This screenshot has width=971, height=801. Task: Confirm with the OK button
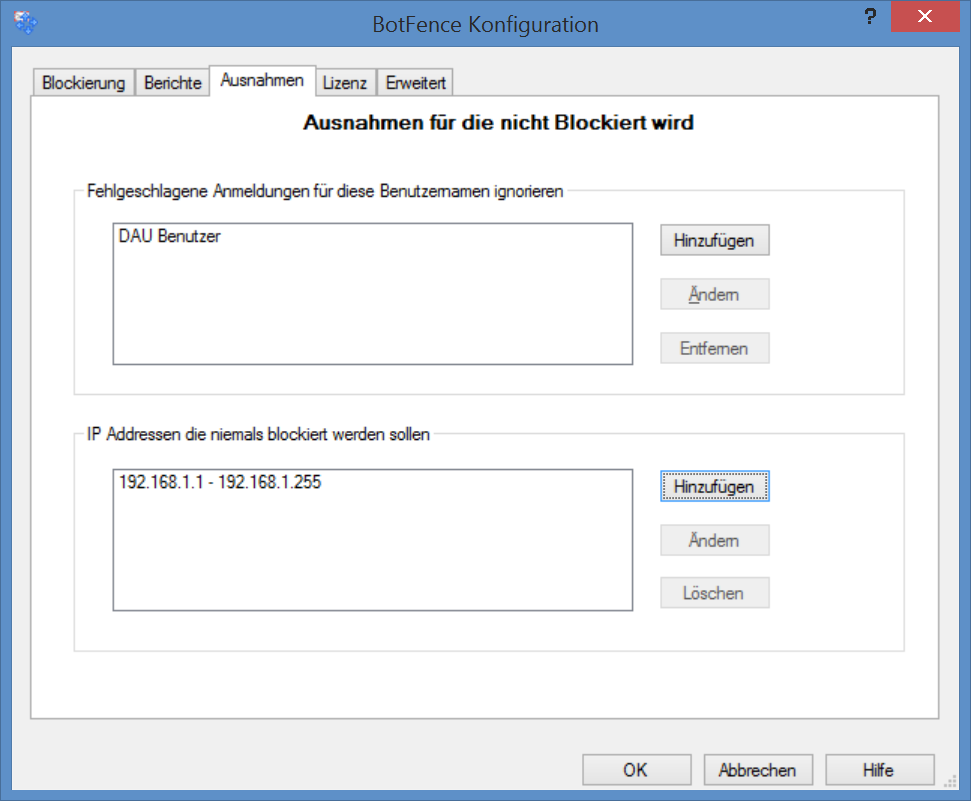pos(637,770)
